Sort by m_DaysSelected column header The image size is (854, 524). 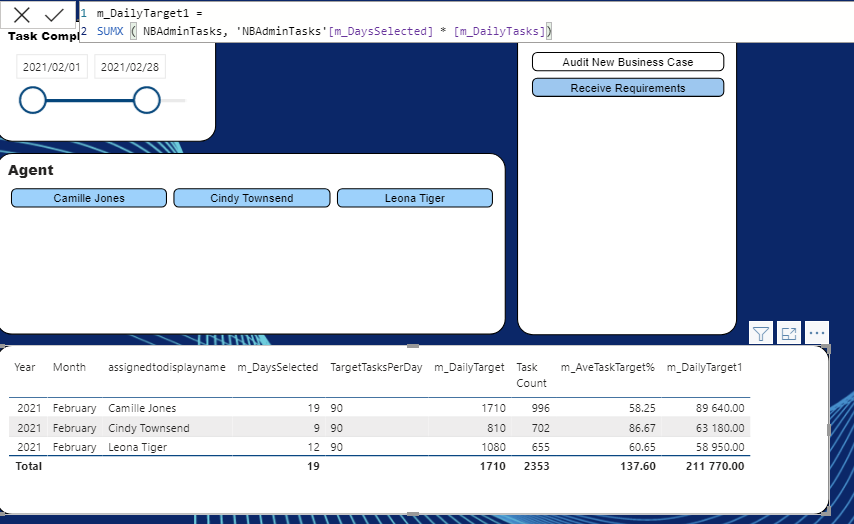tap(278, 368)
